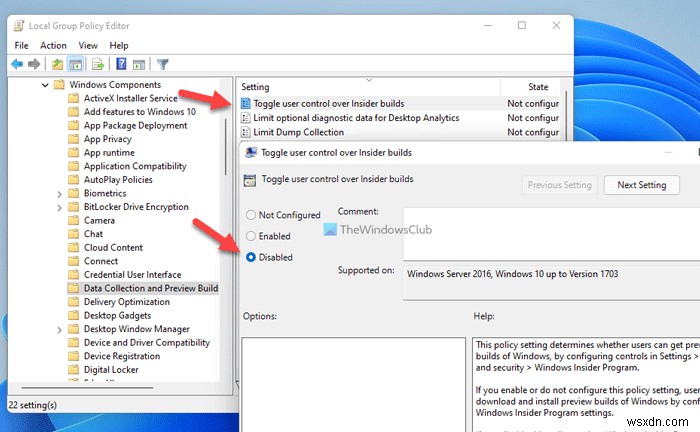Select the Enabled radio button
This screenshot has height=432, width=700.
pyautogui.click(x=251, y=236)
